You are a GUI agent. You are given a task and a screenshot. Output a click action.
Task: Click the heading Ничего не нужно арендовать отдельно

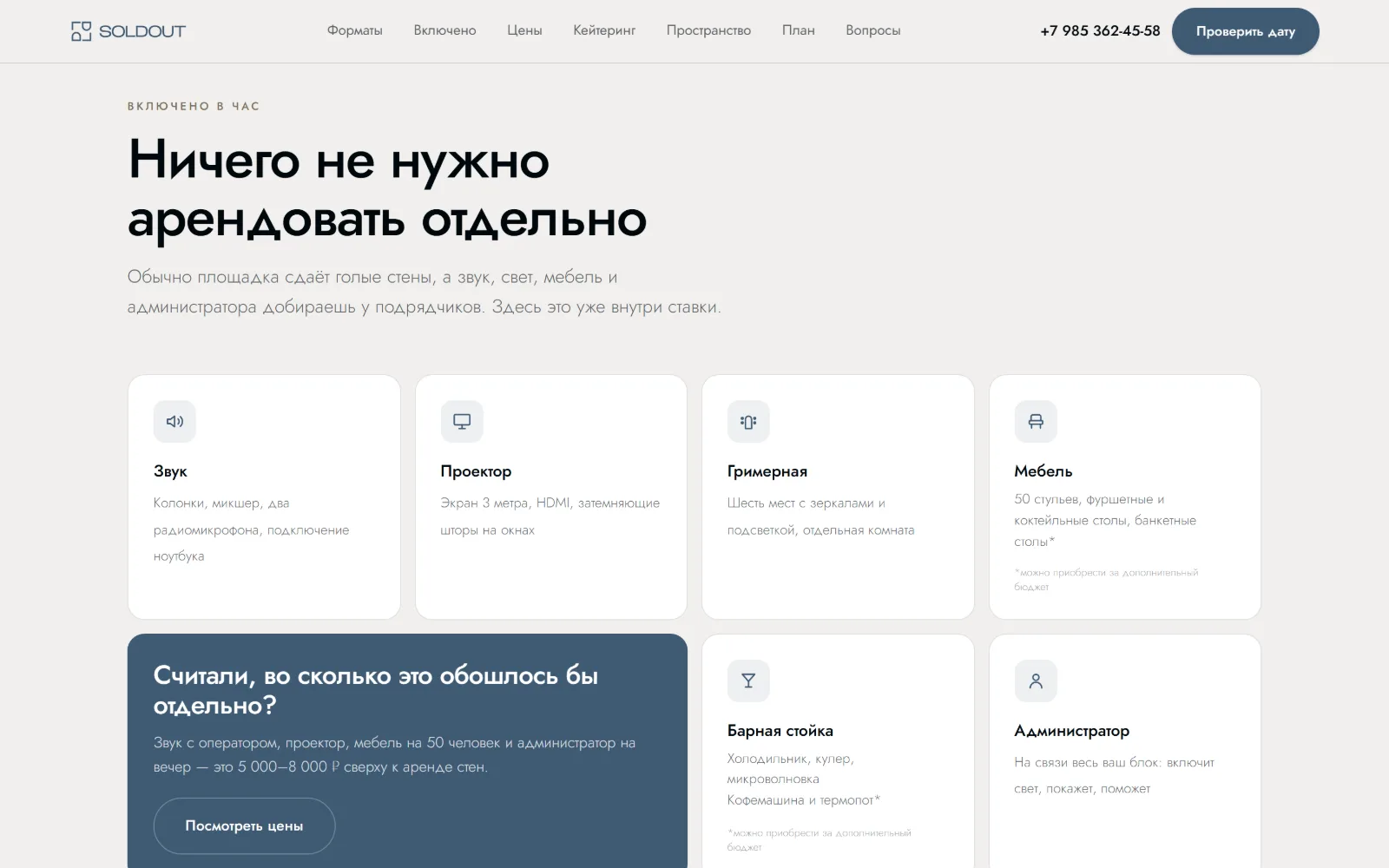pyautogui.click(x=387, y=189)
